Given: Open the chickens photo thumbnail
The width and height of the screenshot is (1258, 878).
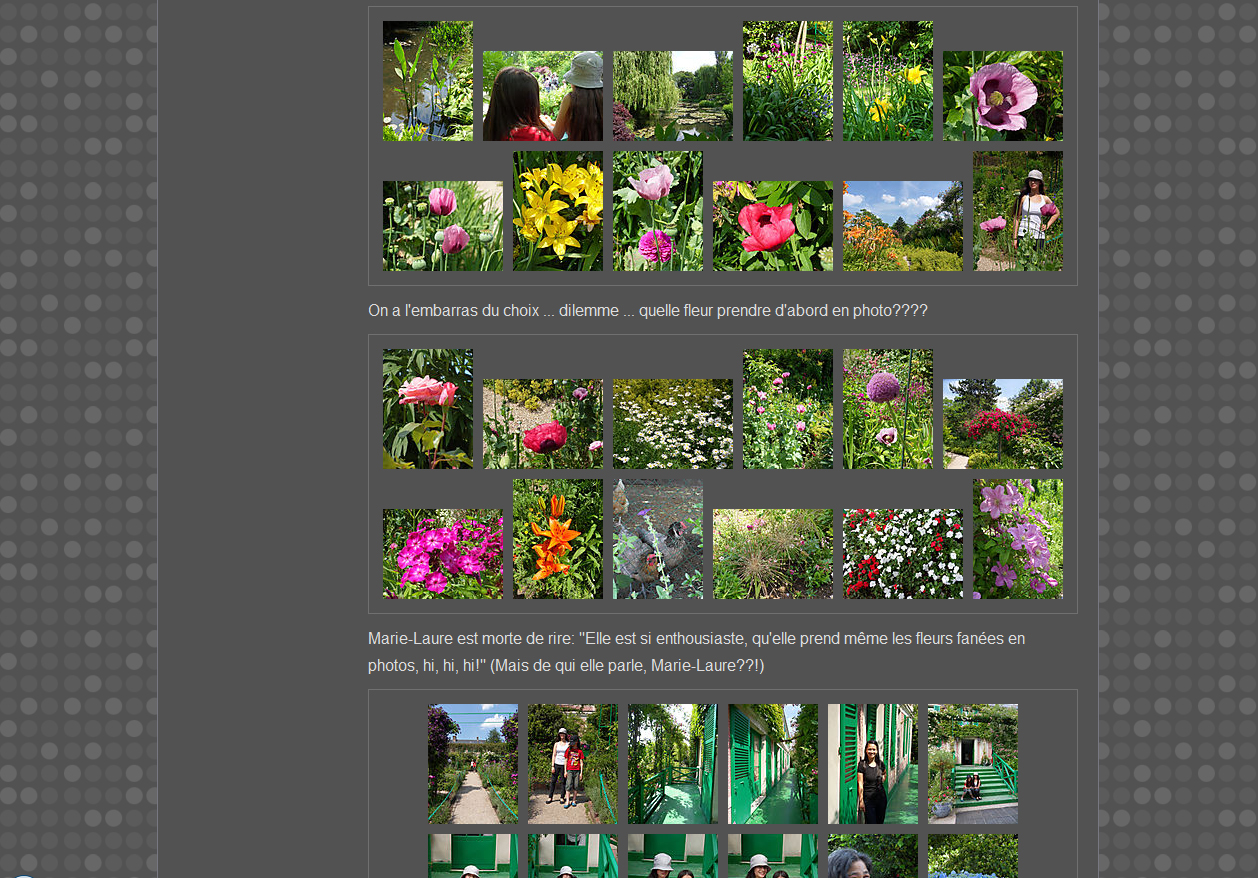Looking at the screenshot, I should coord(657,539).
